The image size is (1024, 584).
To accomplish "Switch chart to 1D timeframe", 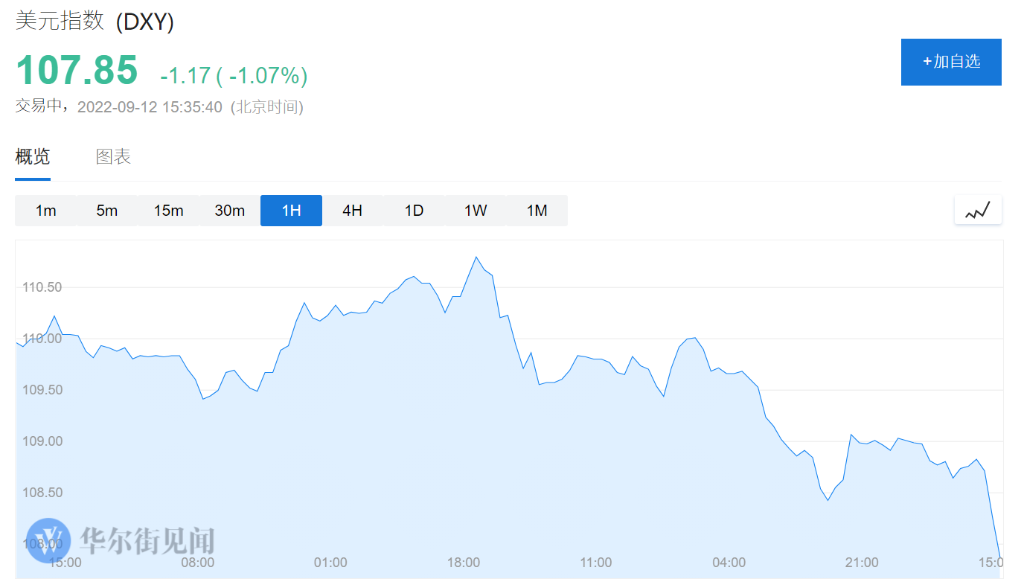I will point(414,210).
